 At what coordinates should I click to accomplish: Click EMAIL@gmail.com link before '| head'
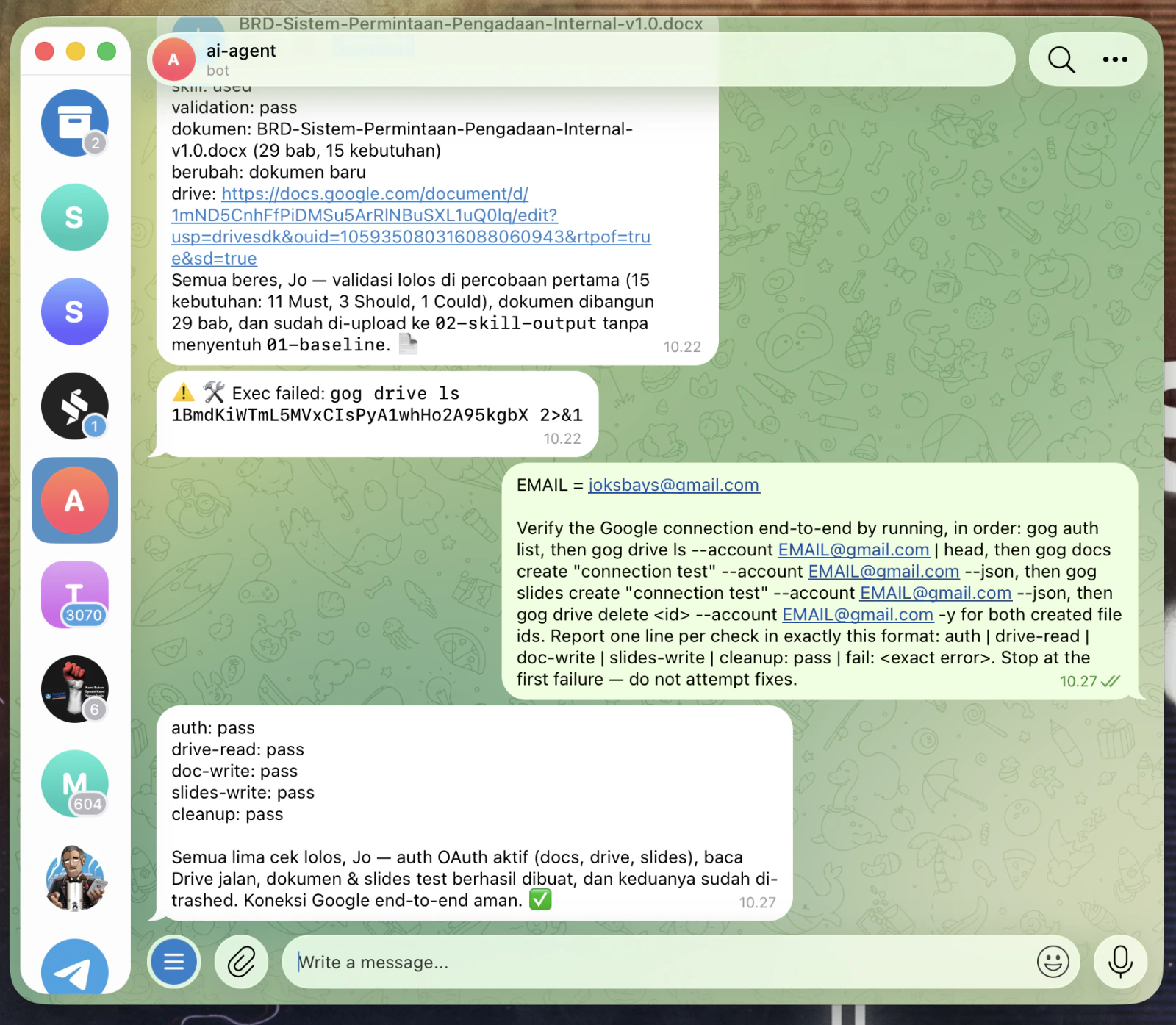(853, 550)
